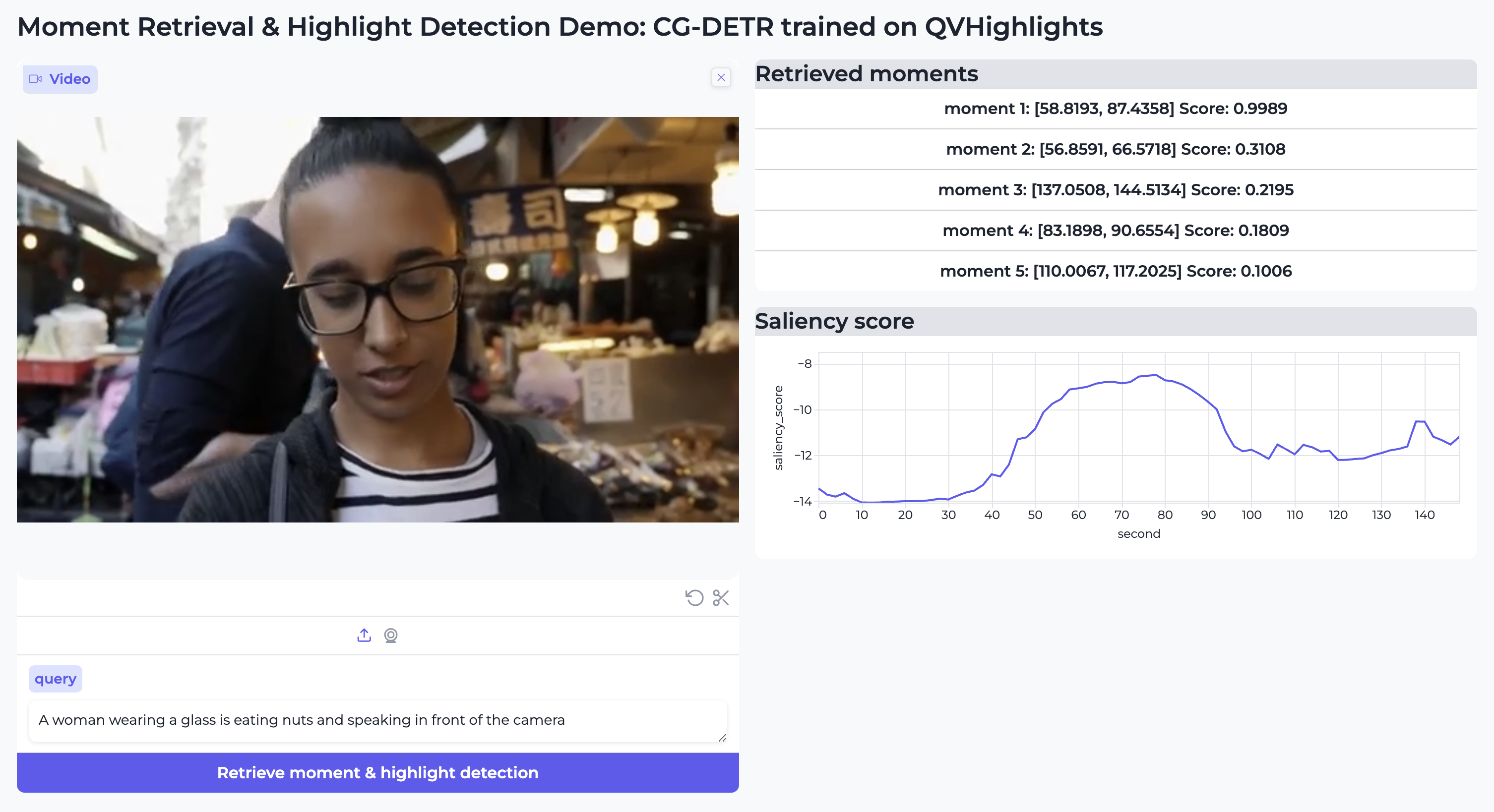Click the resize handle of query textbox
This screenshot has height=812, width=1494.
coord(722,738)
